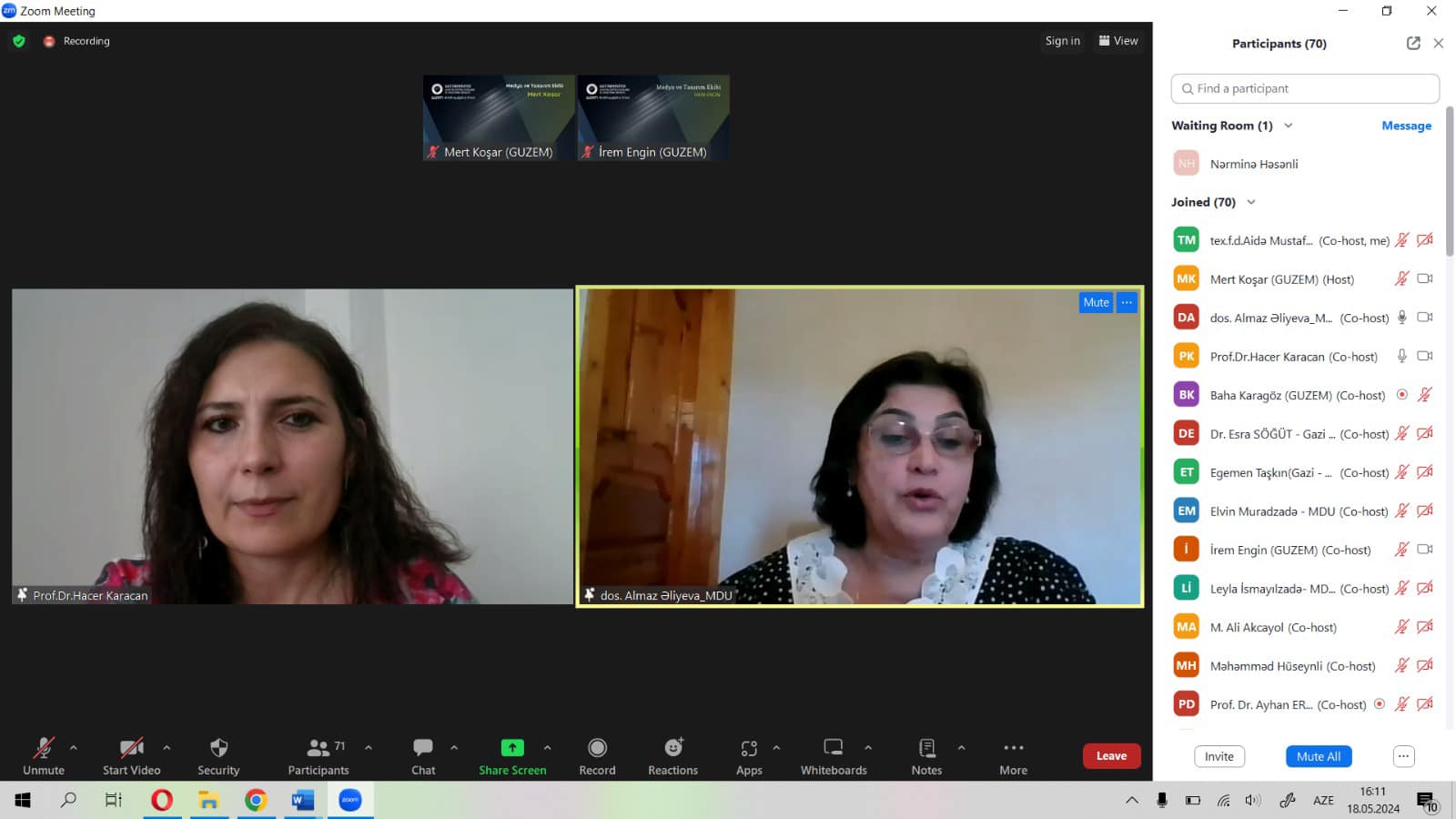This screenshot has height=819, width=1456.
Task: Click the Sign in button
Action: pos(1062,41)
